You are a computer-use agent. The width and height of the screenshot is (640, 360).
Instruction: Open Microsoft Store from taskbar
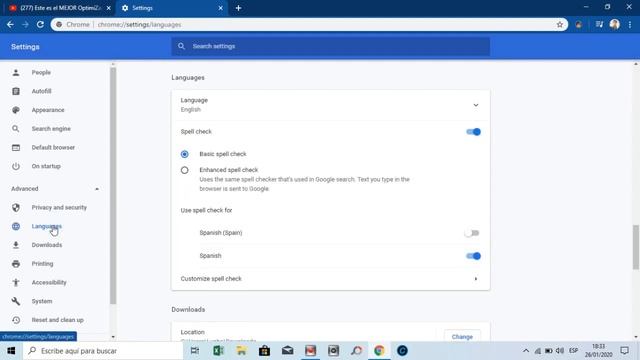264,351
